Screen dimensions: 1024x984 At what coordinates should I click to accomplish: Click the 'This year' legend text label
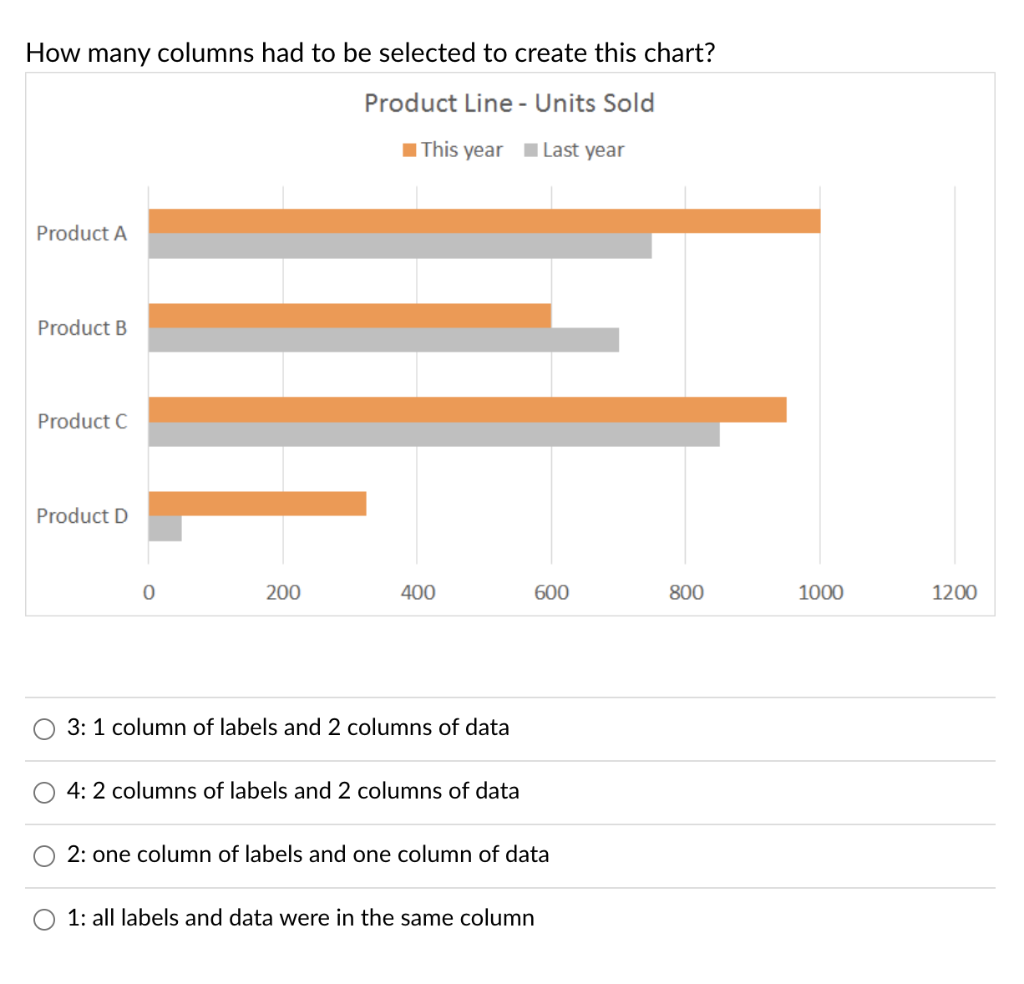coord(463,149)
